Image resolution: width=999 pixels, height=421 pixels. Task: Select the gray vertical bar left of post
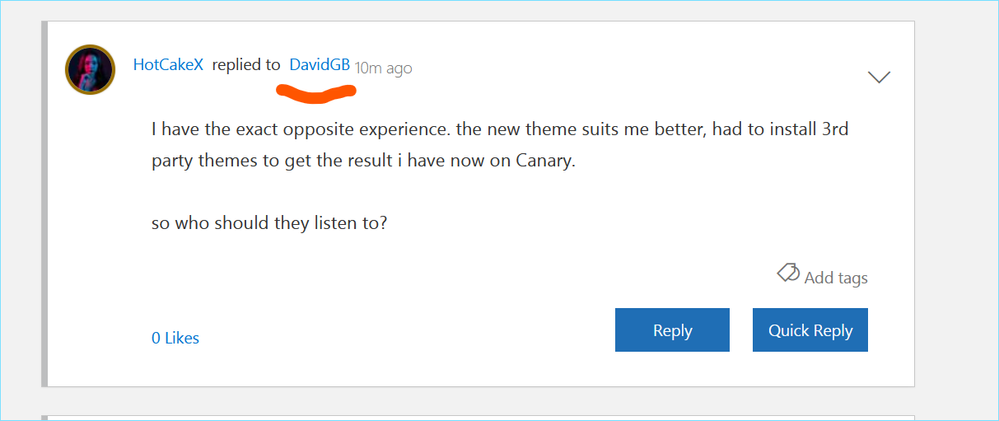pos(45,204)
